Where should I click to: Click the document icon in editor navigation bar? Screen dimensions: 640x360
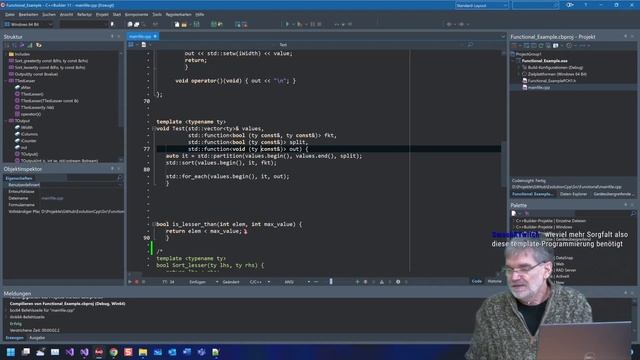tap(144, 44)
